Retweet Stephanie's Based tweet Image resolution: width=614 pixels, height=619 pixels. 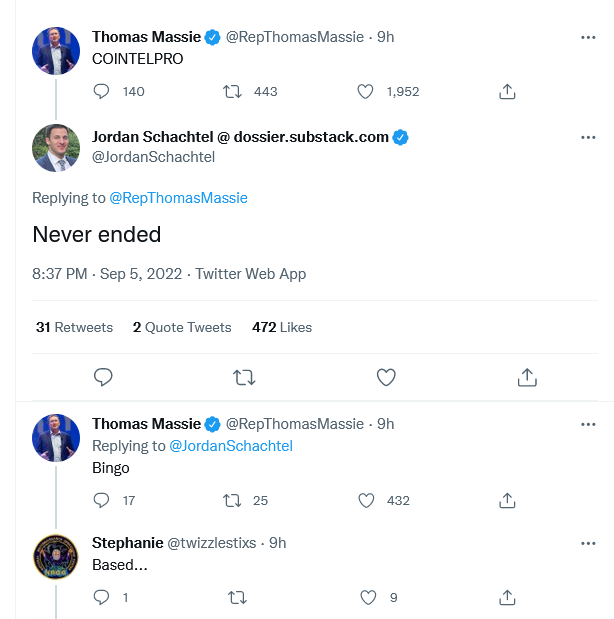click(237, 597)
